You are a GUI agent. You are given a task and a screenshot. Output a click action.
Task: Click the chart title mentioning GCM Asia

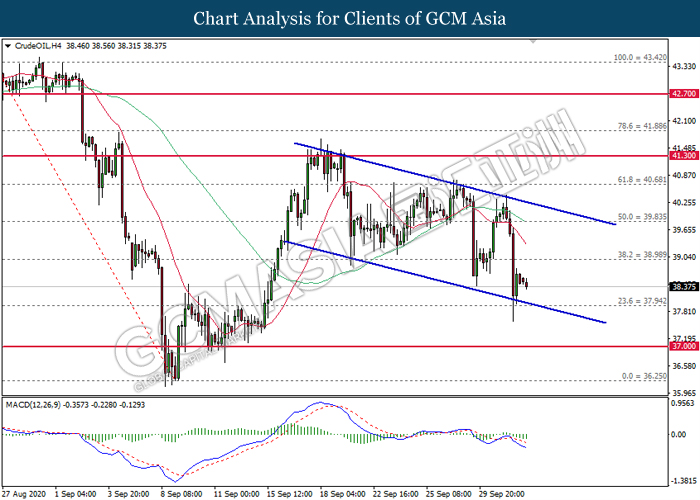pos(349,18)
